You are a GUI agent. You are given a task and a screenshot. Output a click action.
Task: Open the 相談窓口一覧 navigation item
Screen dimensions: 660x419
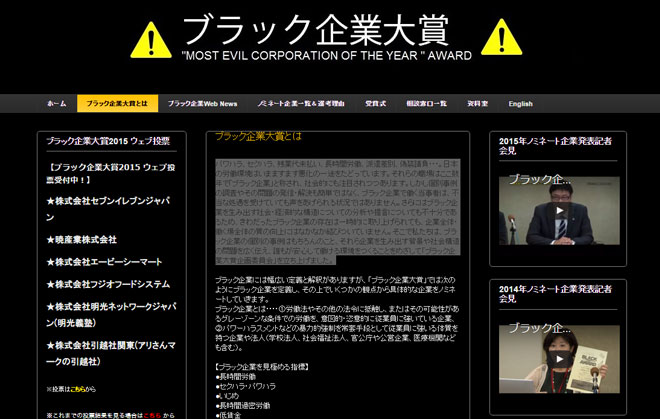[x=425, y=104]
